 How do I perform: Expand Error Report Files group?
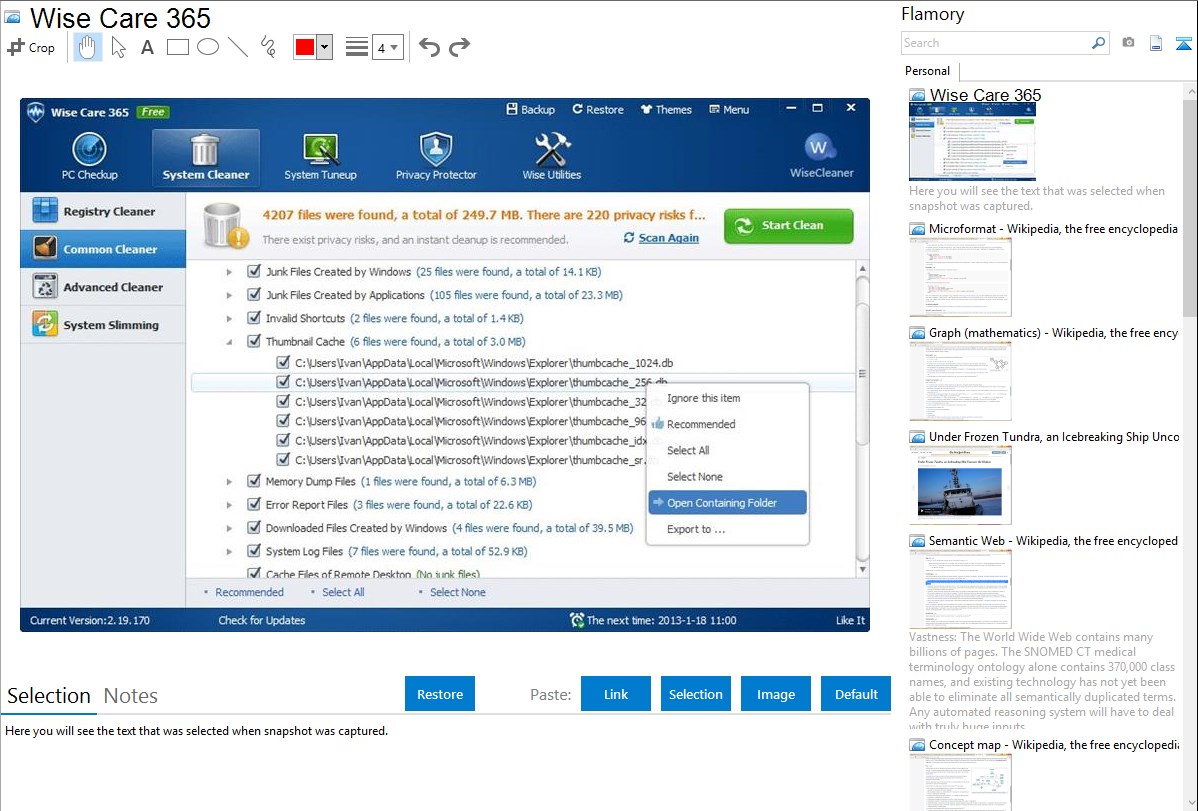[x=228, y=504]
